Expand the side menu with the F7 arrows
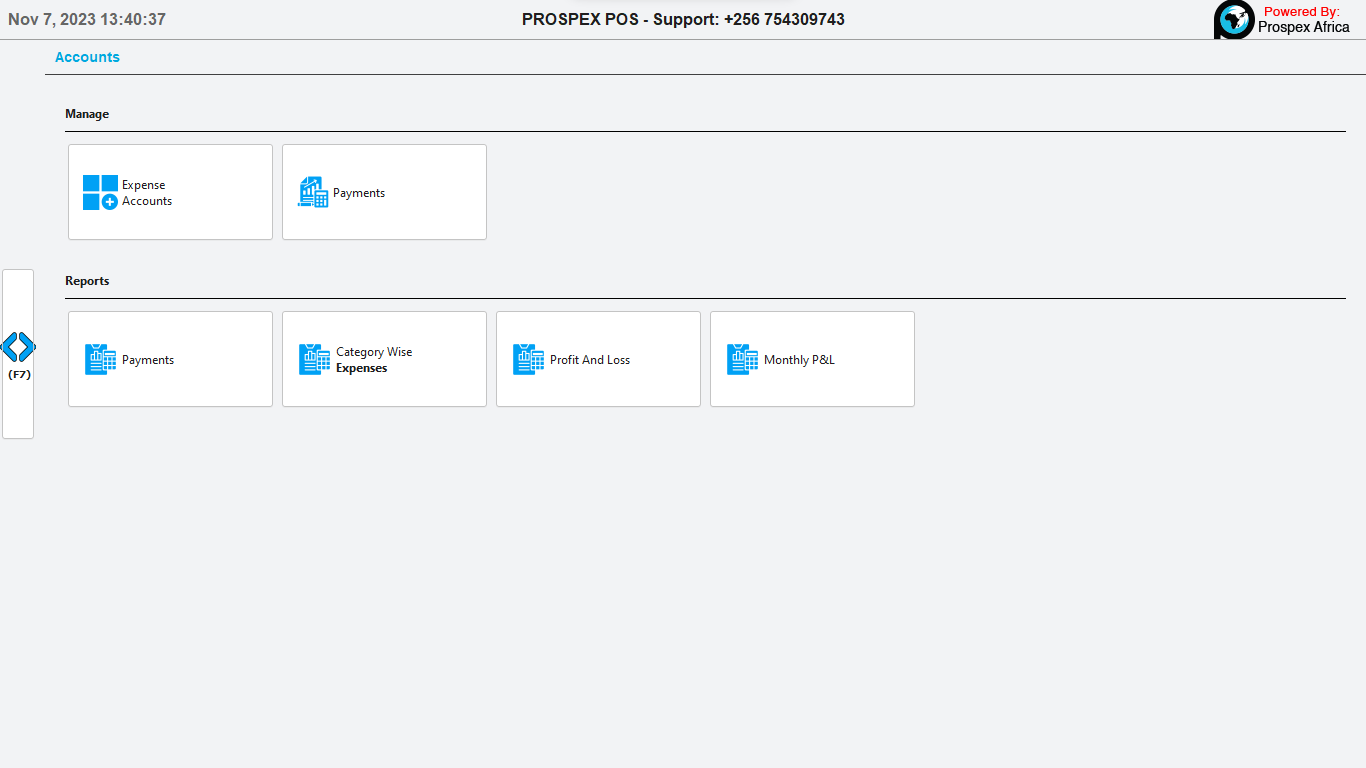This screenshot has height=768, width=1366. (18, 348)
